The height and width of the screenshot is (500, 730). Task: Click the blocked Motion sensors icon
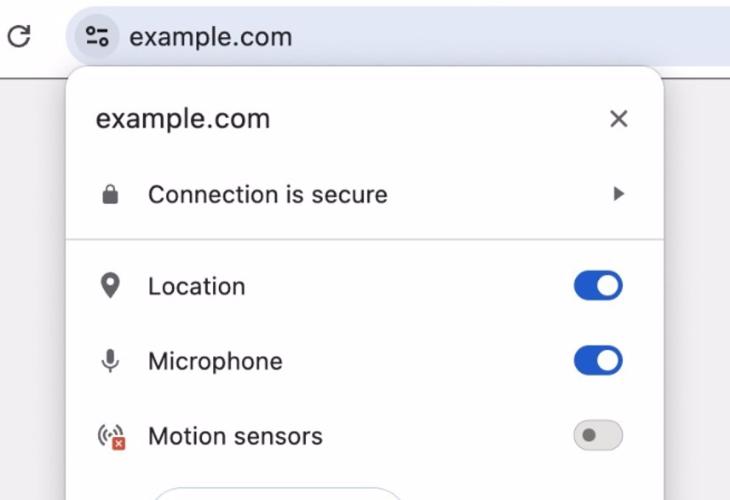click(110, 437)
